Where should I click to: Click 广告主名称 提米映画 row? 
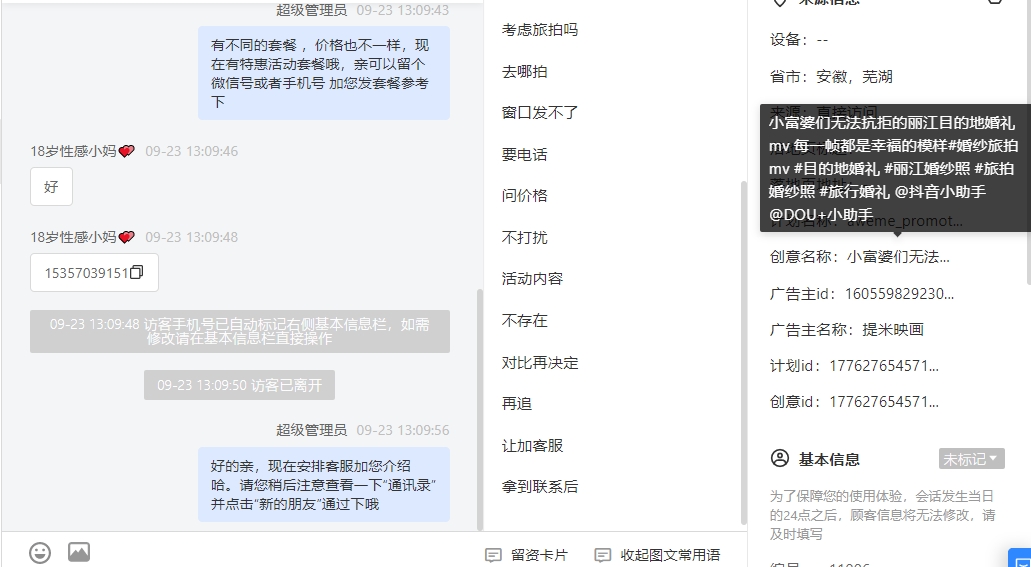(847, 330)
